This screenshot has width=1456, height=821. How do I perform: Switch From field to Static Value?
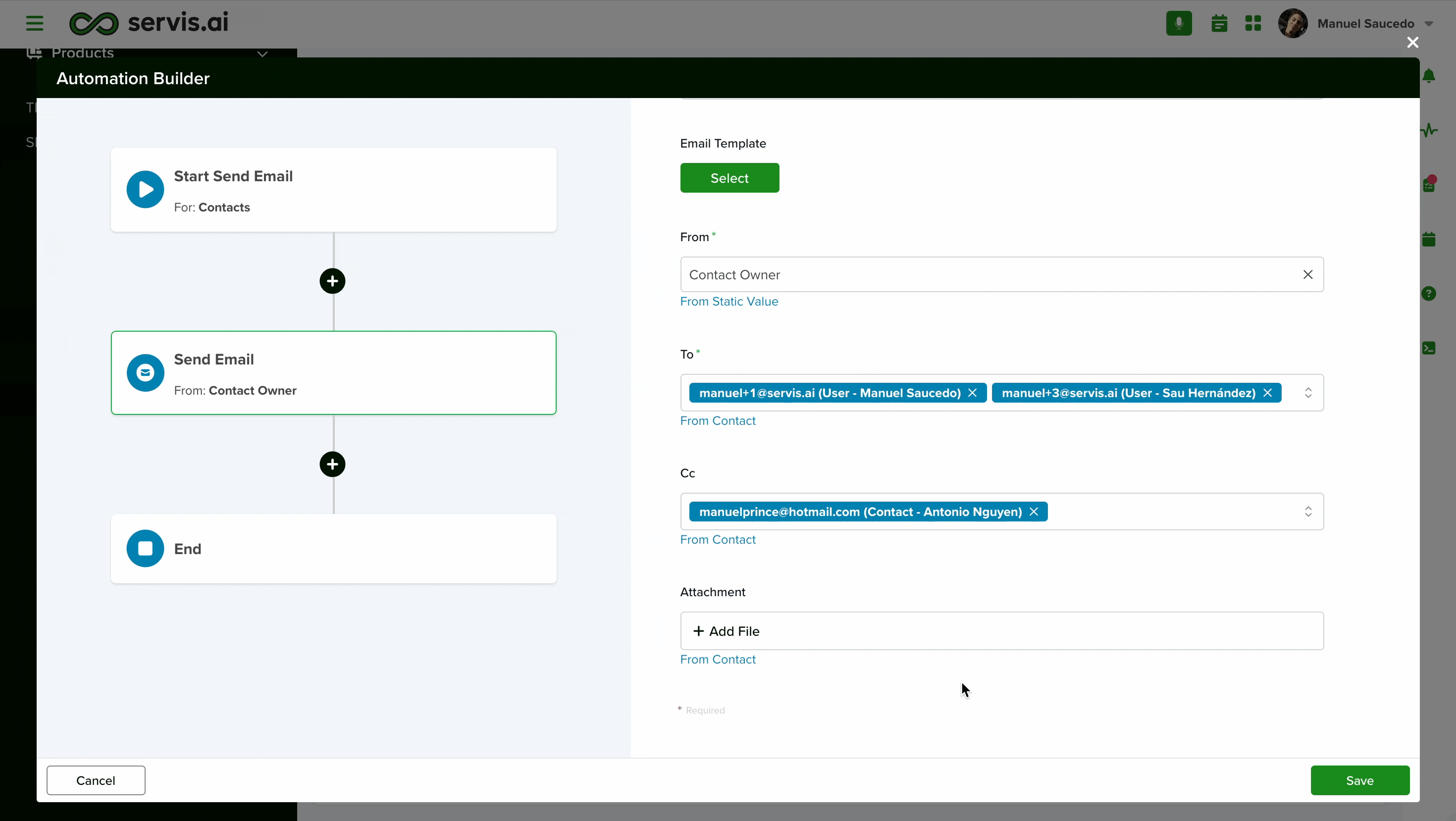point(728,302)
